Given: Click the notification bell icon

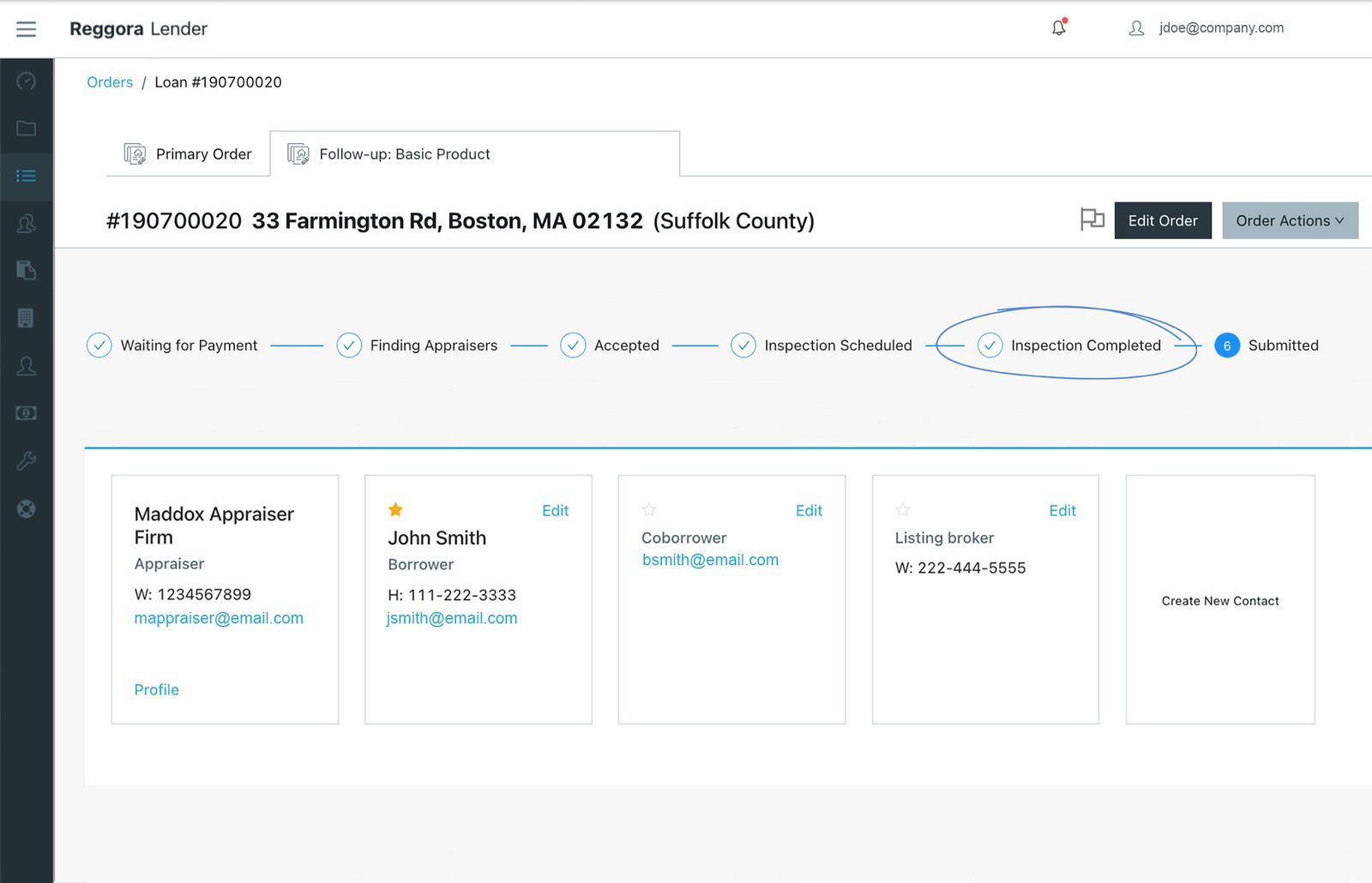Looking at the screenshot, I should click(x=1059, y=28).
